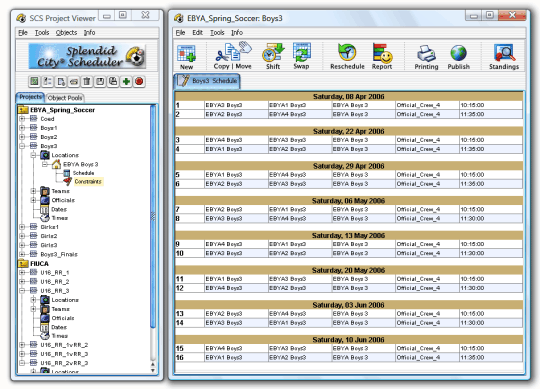
Task: Click the Splendid City Scheduler logo banner
Action: pos(87,56)
